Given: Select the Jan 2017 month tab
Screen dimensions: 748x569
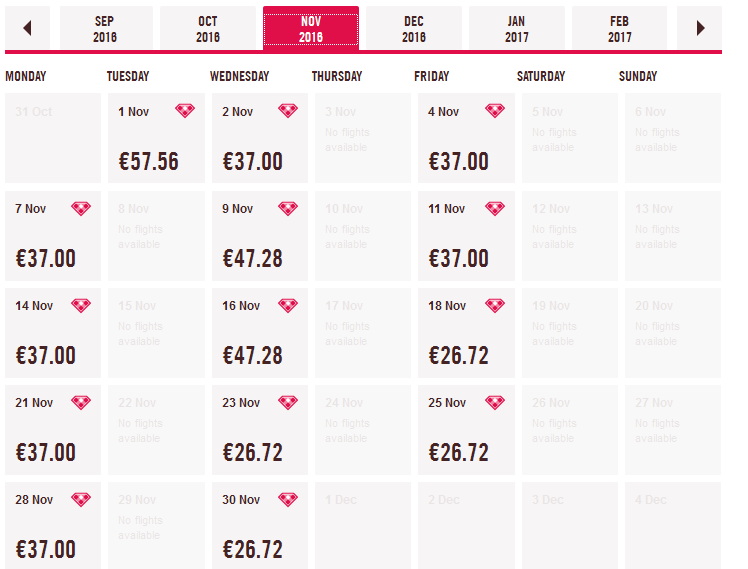Looking at the screenshot, I should click(x=517, y=28).
